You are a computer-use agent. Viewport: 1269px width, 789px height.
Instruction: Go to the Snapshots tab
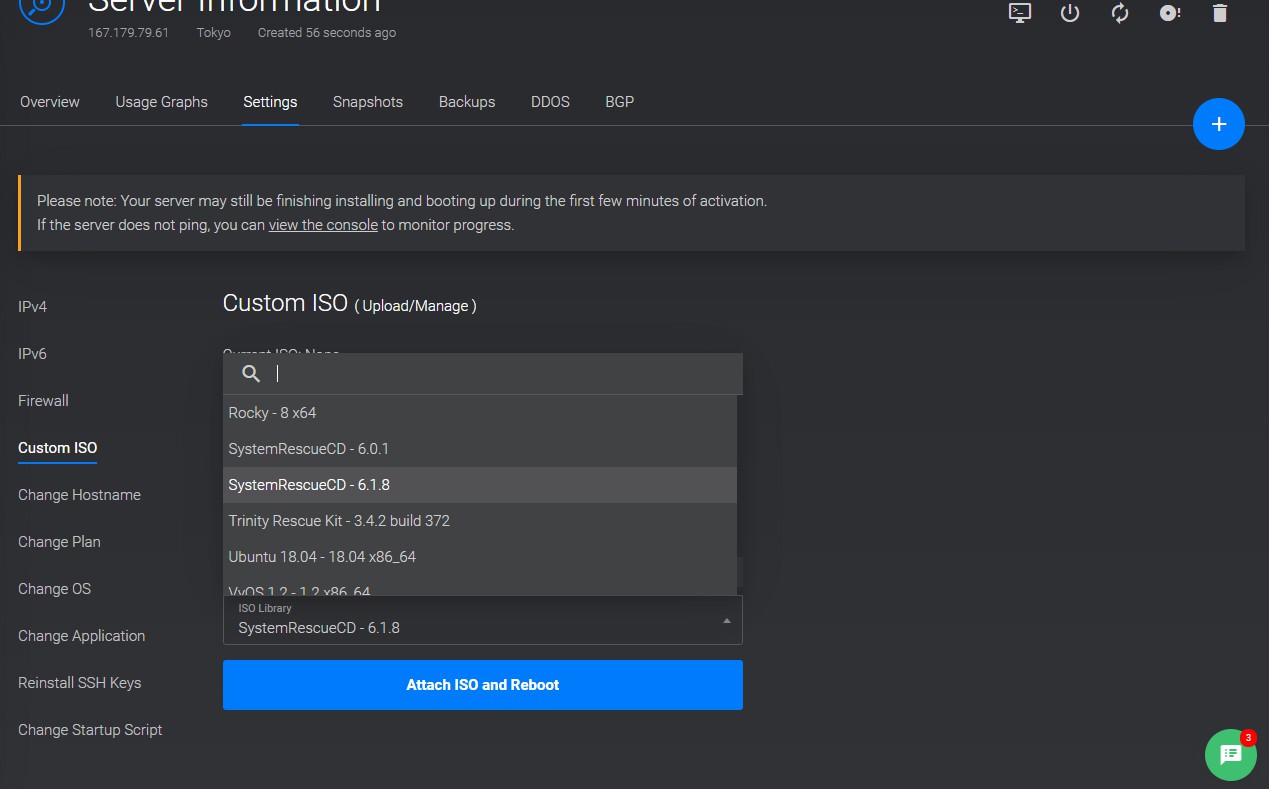tap(368, 102)
